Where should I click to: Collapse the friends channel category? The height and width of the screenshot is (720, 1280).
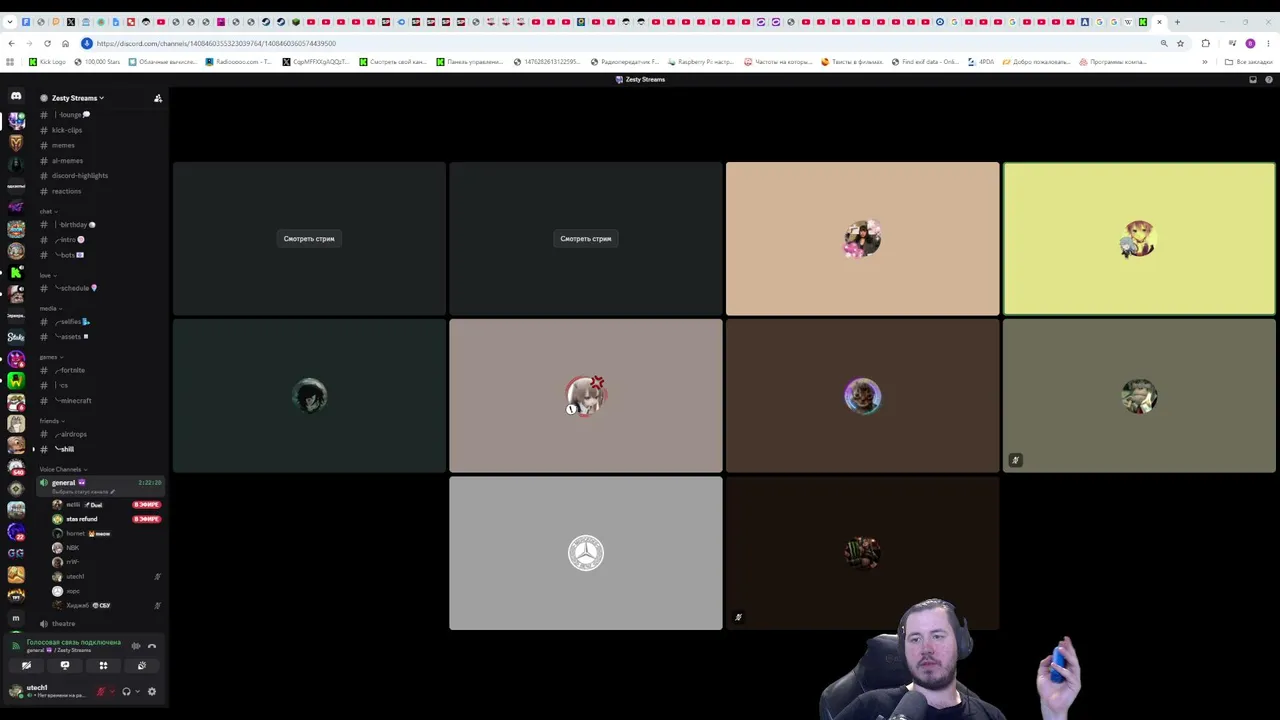tap(51, 421)
